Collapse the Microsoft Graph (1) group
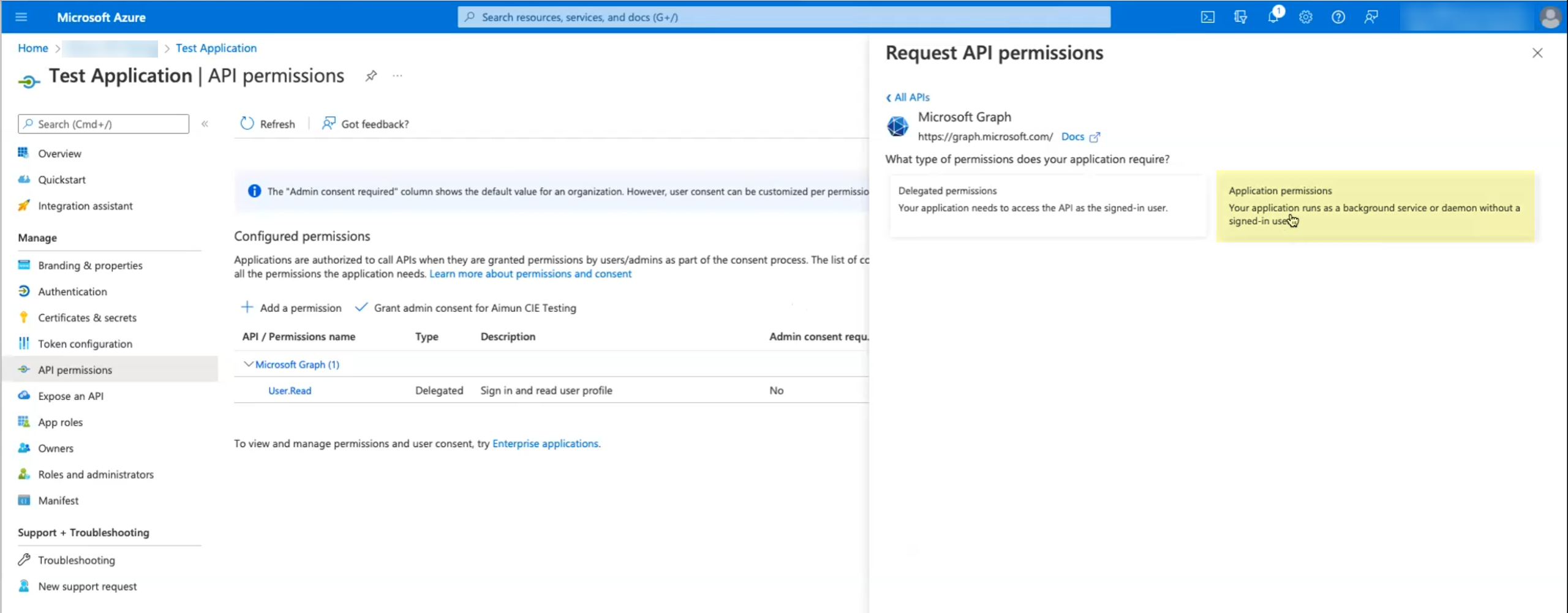1568x613 pixels. (x=248, y=364)
